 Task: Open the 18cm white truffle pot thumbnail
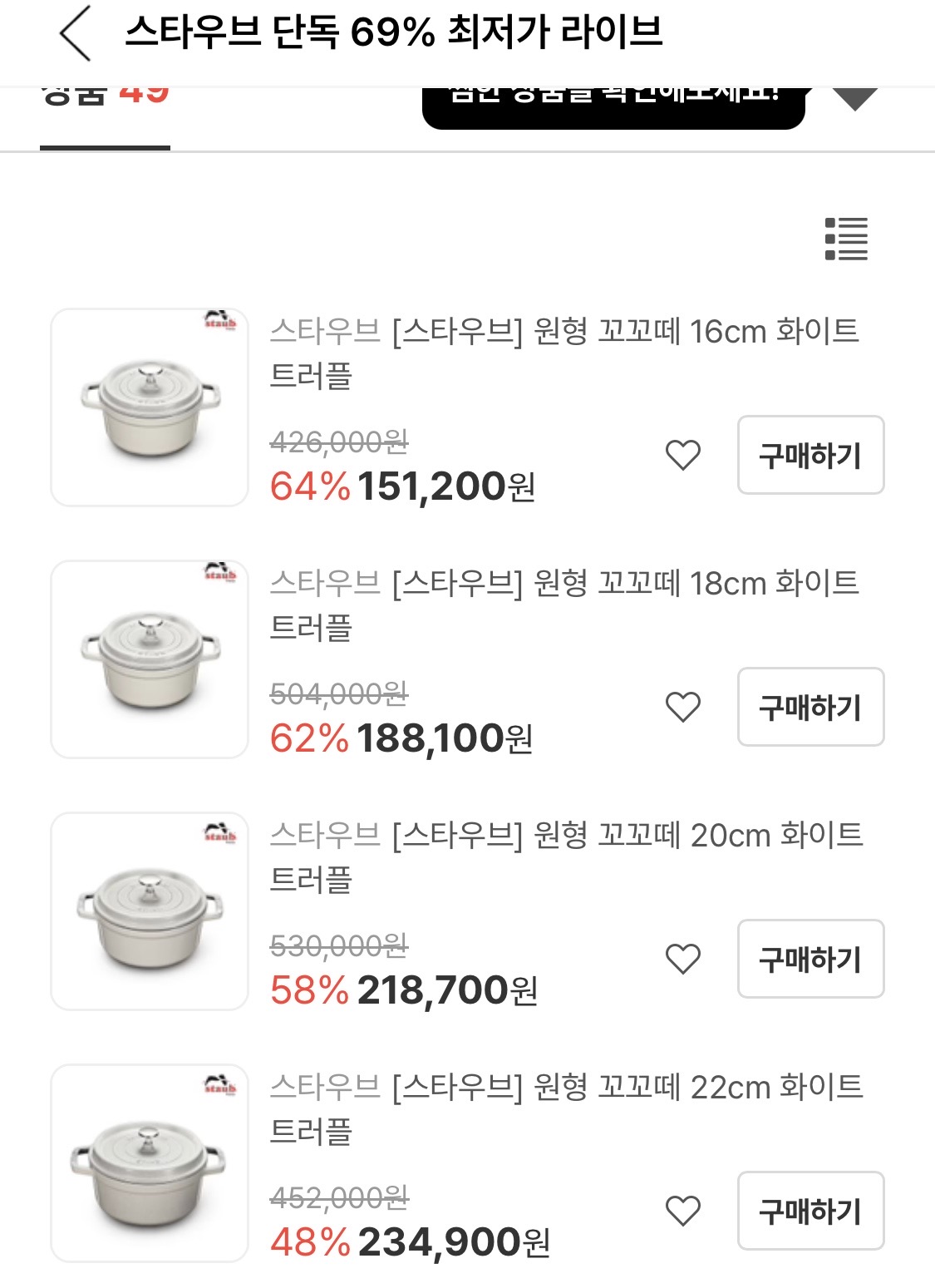coord(150,659)
